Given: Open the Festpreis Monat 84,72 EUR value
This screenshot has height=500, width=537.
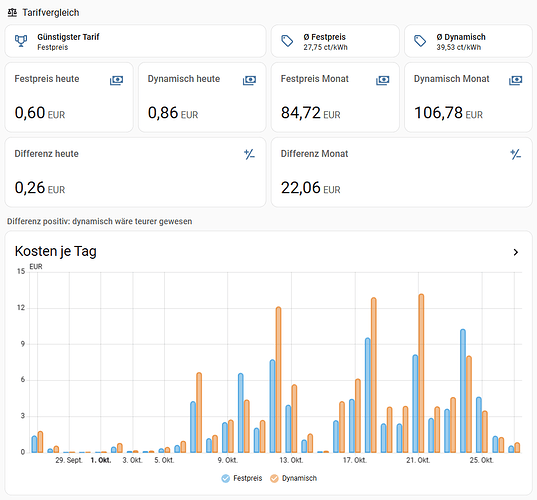Looking at the screenshot, I should [311, 113].
